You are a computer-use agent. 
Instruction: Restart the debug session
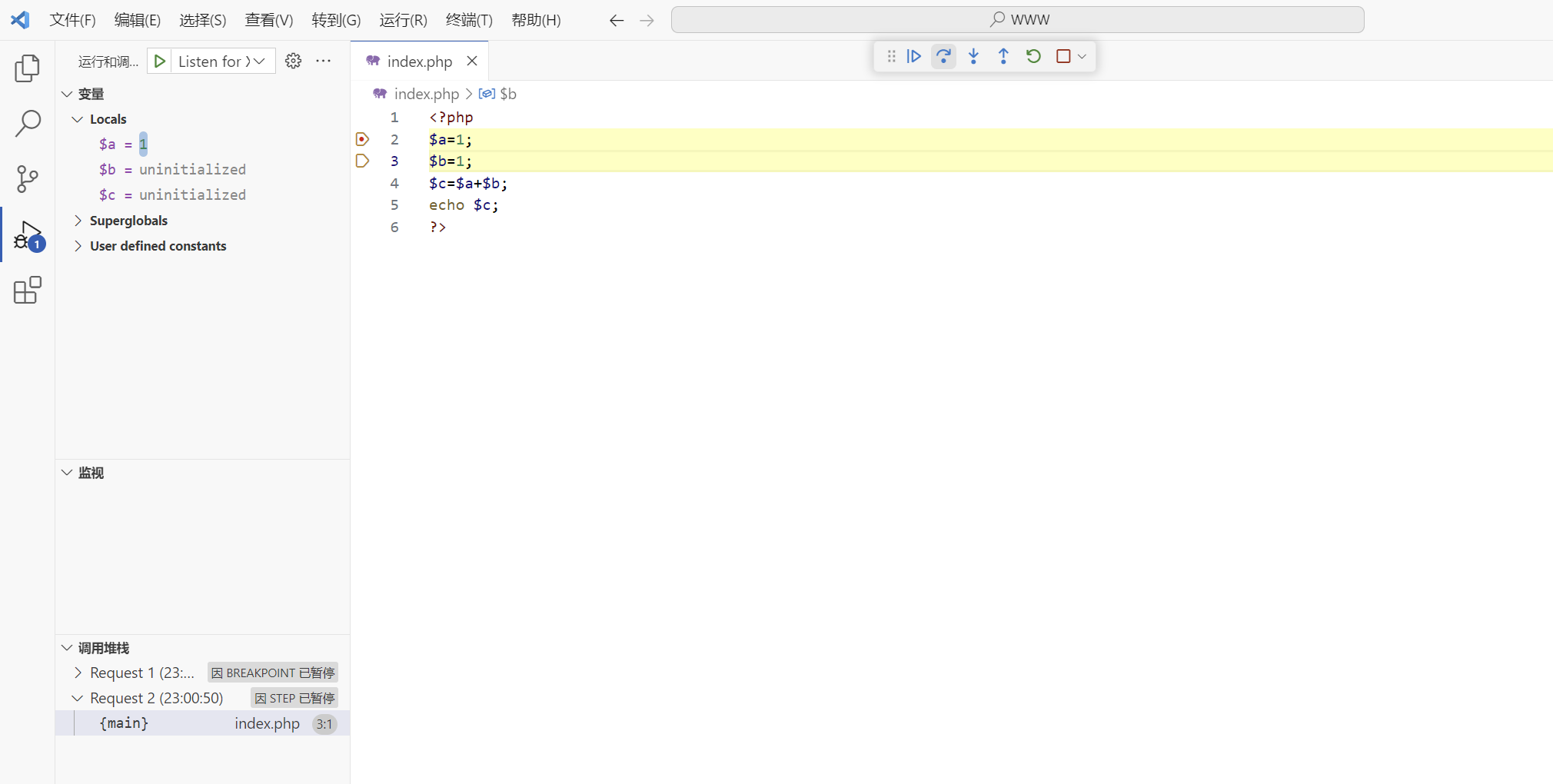point(1033,56)
